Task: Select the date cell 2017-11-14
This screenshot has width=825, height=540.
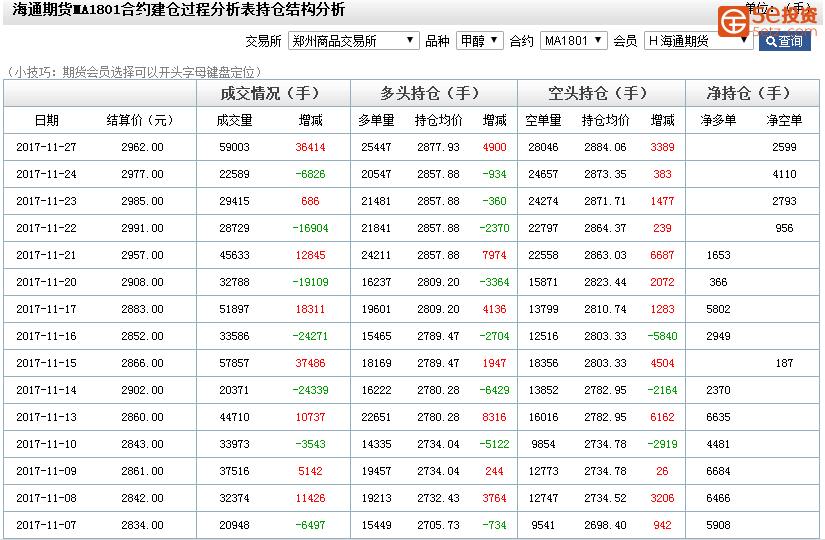Action: 46,391
